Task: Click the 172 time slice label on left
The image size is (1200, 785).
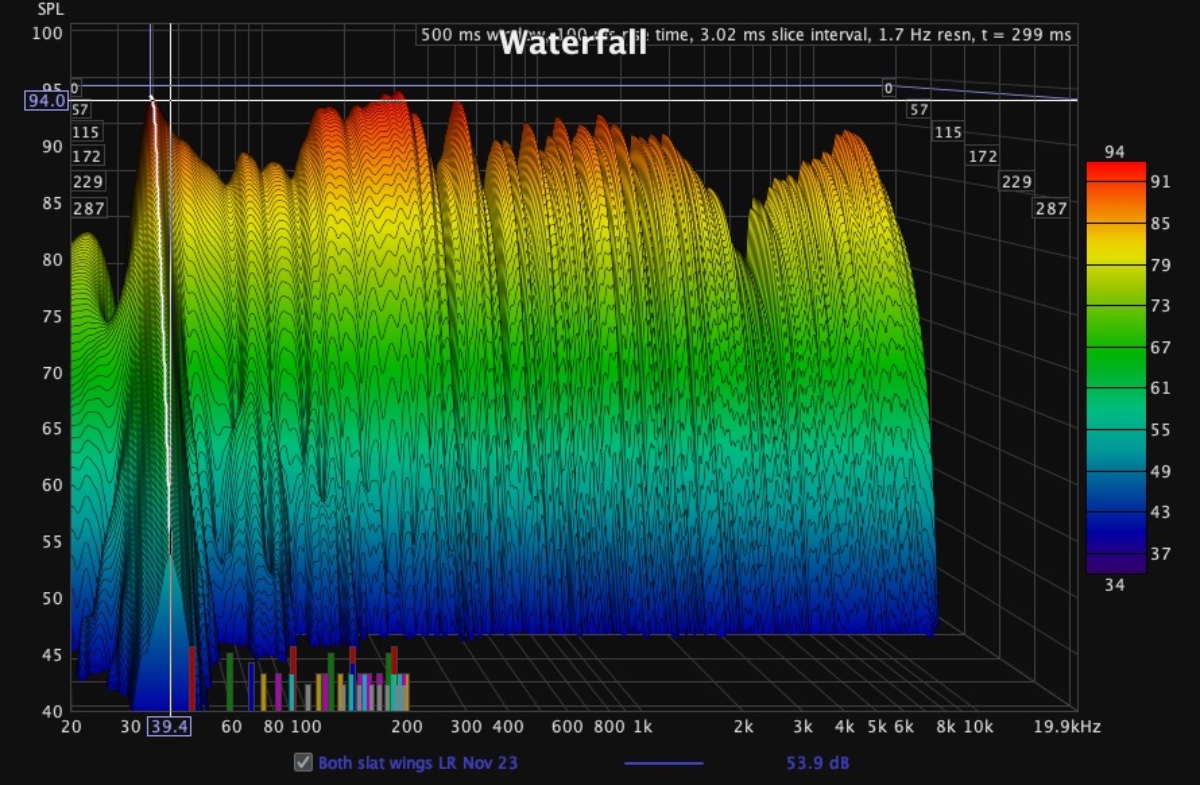Action: (x=87, y=157)
